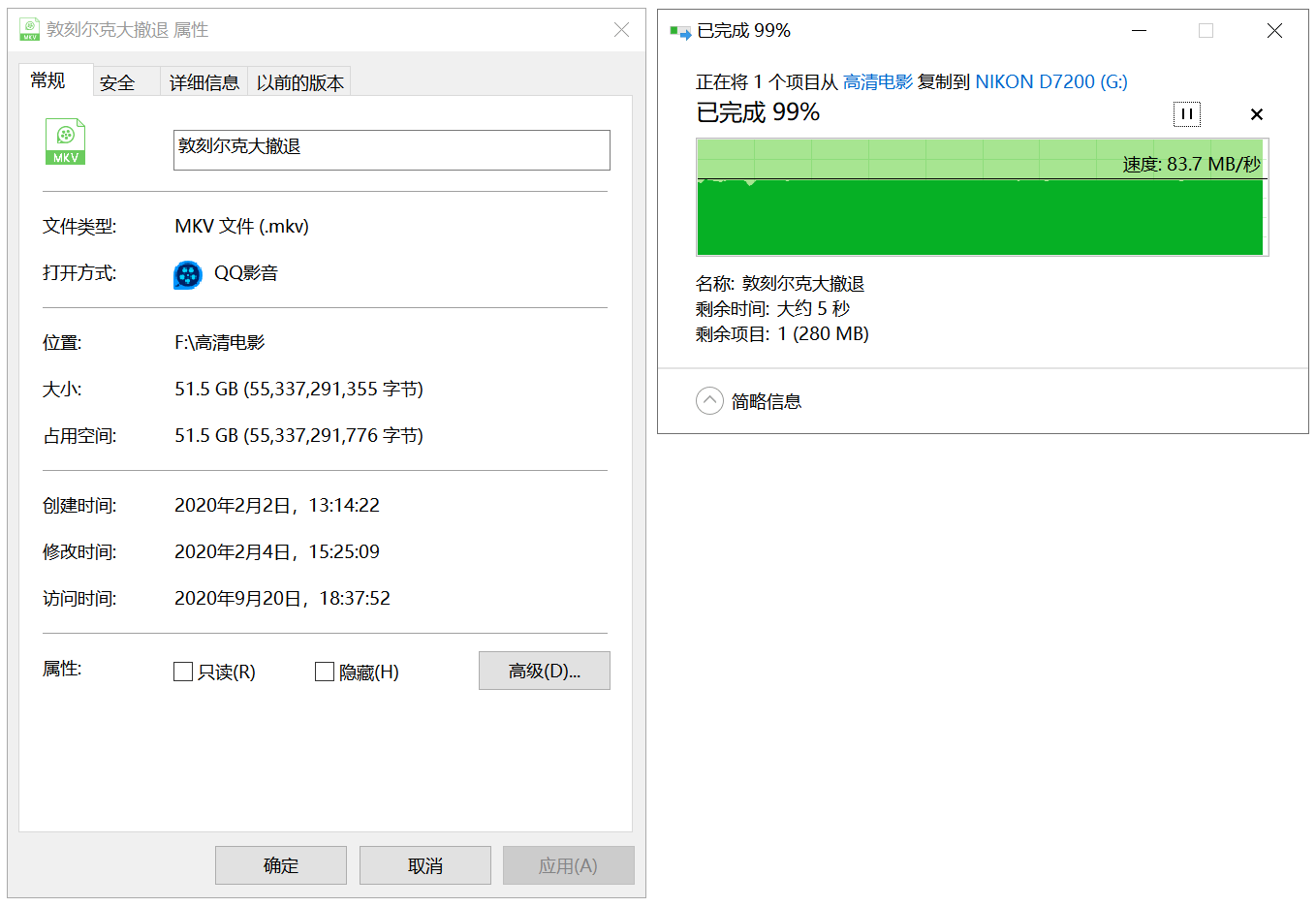The width and height of the screenshot is (1316, 907).
Task: Click the MKV file type icon
Action: click(x=66, y=141)
